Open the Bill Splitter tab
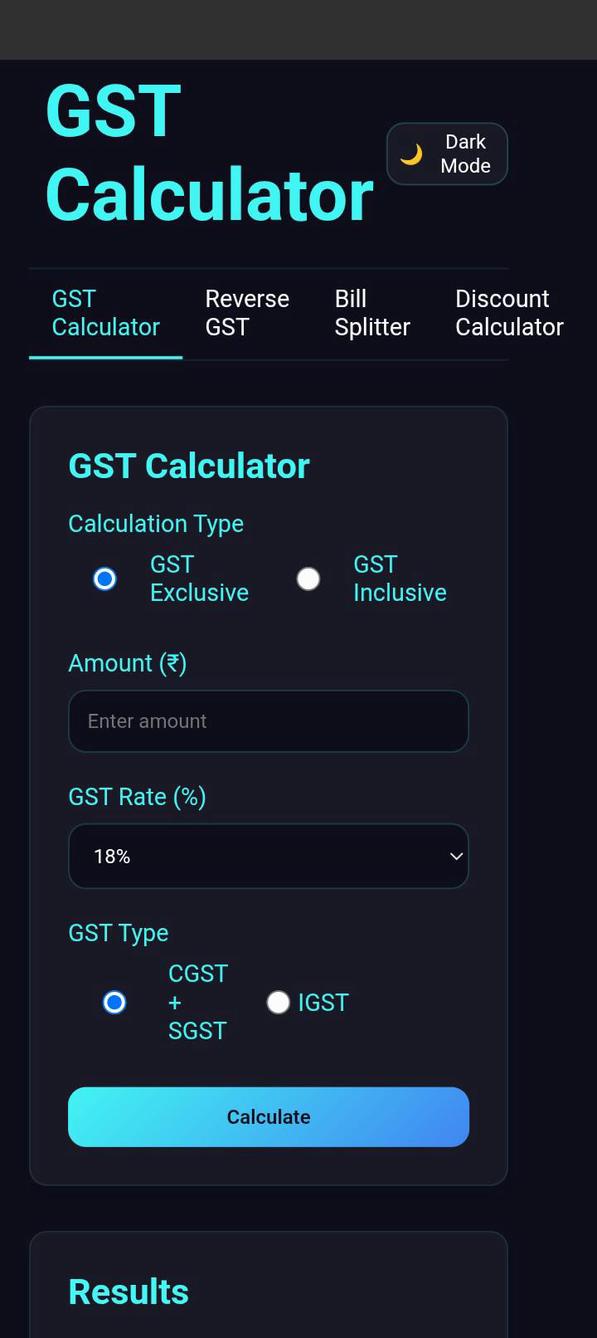The width and height of the screenshot is (597, 1338). coord(371,312)
